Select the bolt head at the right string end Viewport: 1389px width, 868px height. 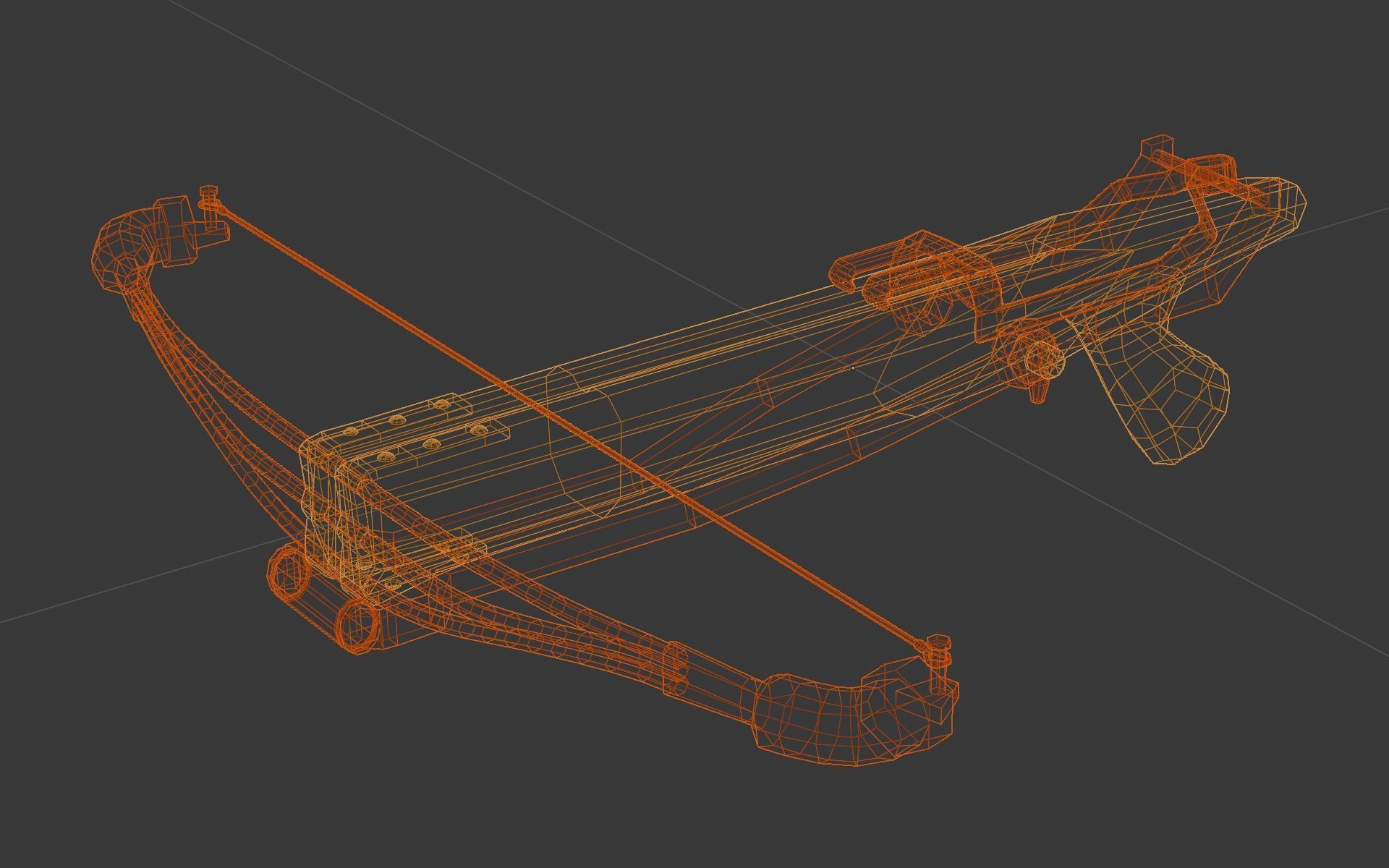(x=938, y=642)
